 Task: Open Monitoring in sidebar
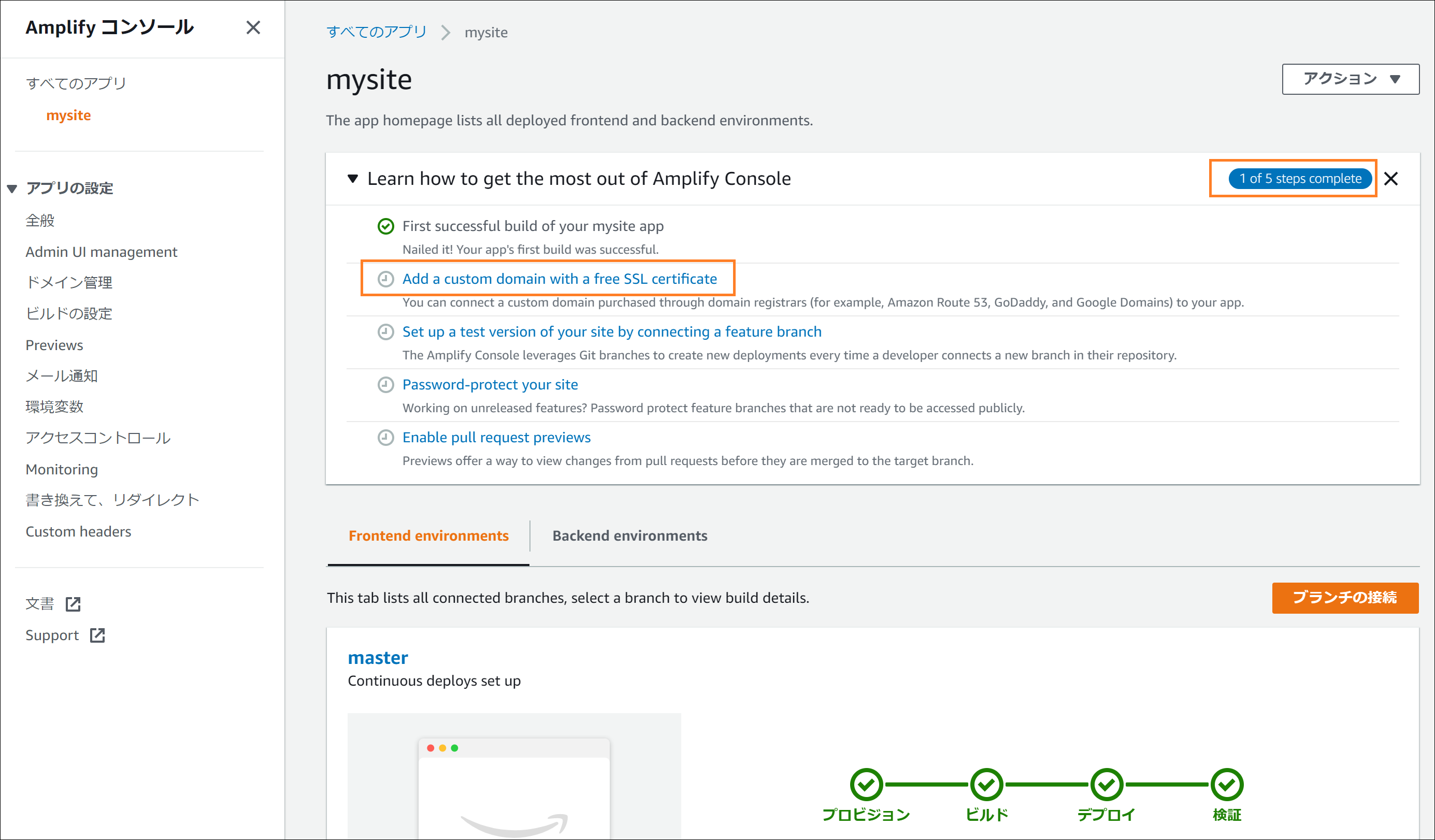tap(62, 469)
